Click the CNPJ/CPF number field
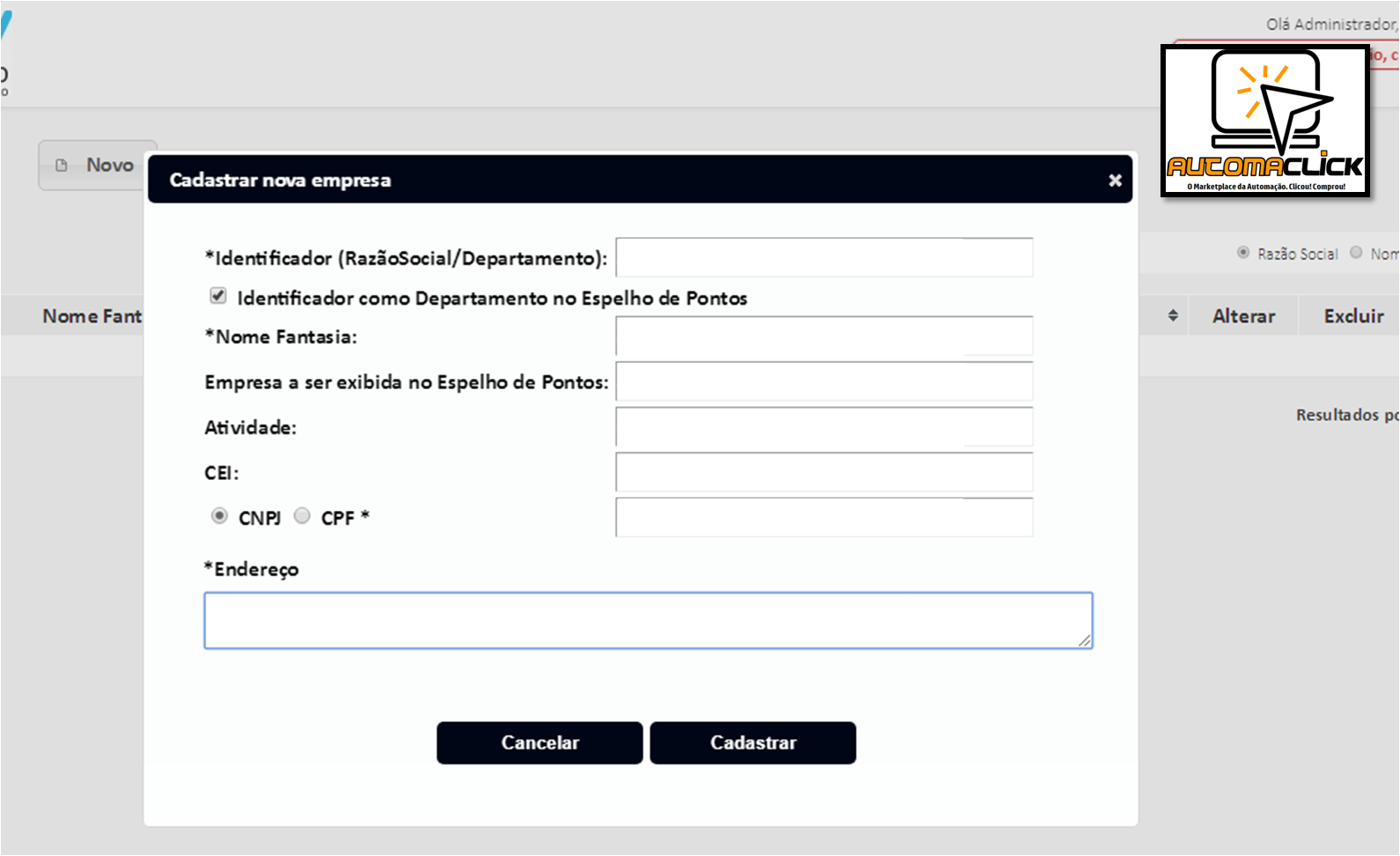The width and height of the screenshot is (1400, 856). (824, 517)
